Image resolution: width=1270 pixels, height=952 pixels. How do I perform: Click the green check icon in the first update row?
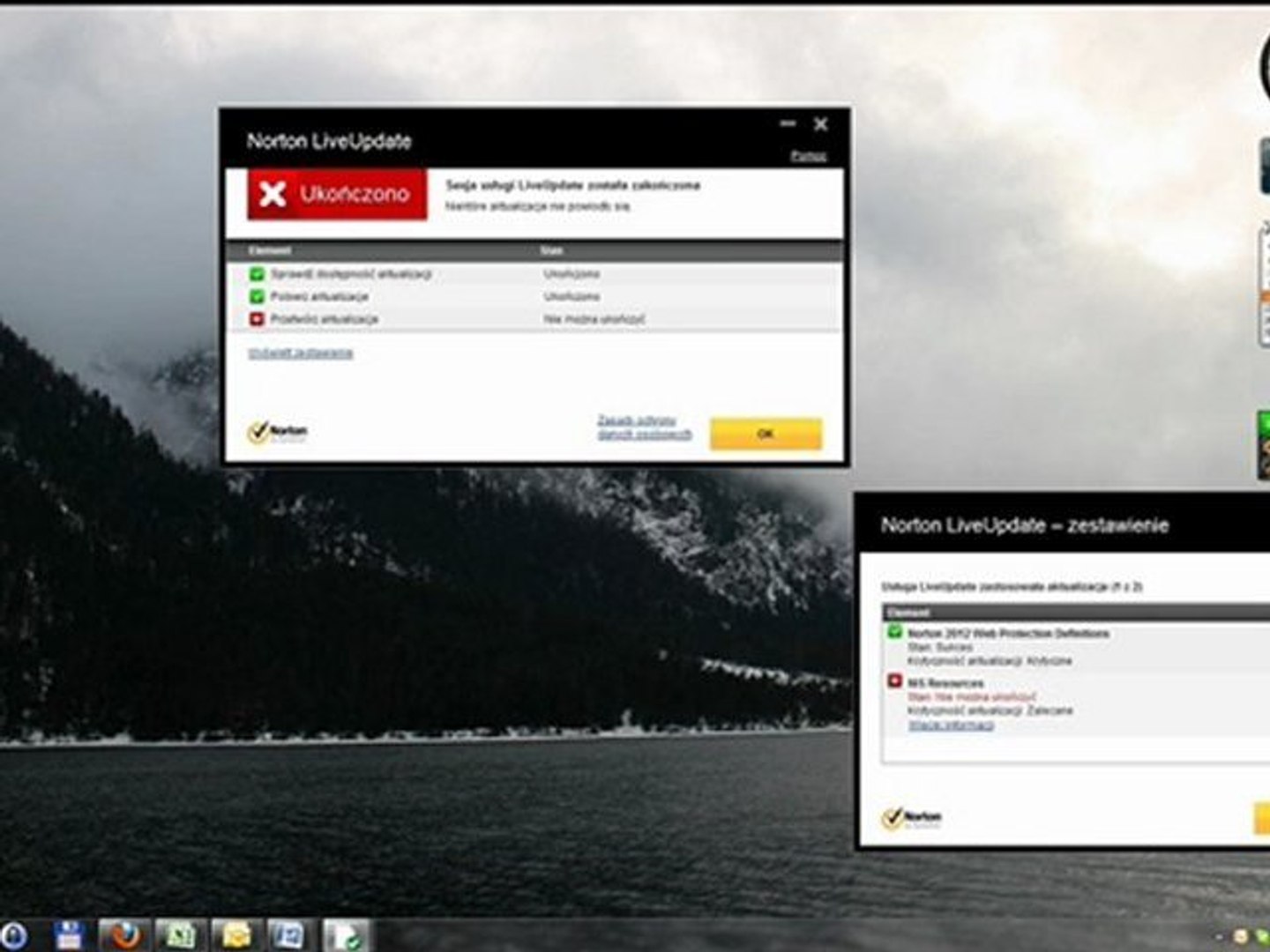[257, 274]
